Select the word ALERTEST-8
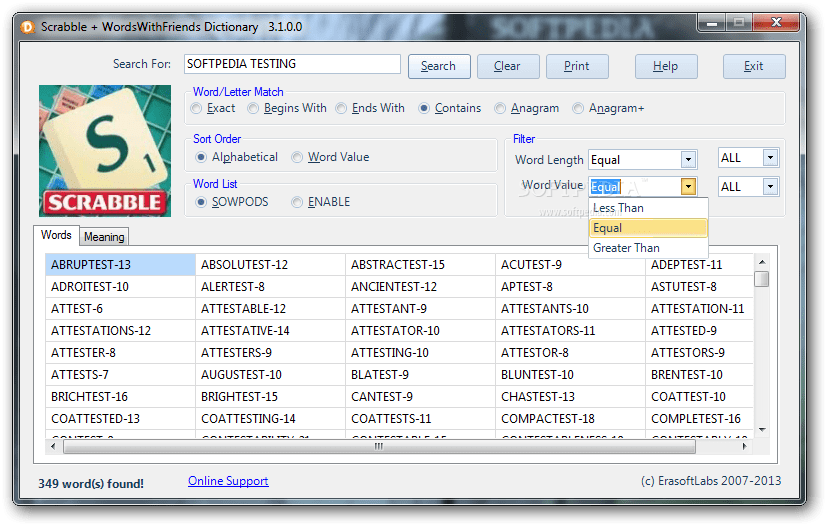 pyautogui.click(x=270, y=287)
